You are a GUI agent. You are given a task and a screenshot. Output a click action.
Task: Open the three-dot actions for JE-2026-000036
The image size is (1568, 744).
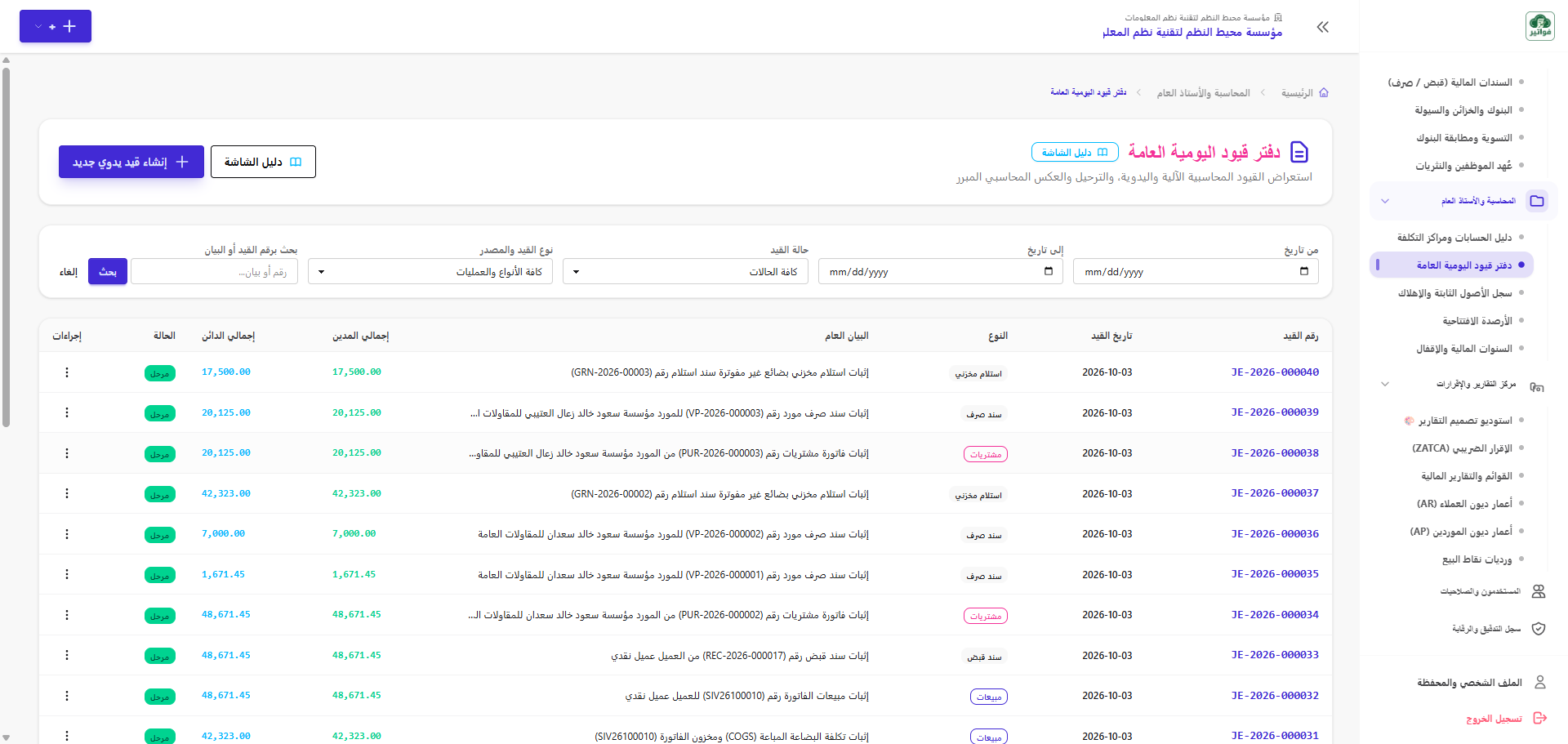coord(67,534)
